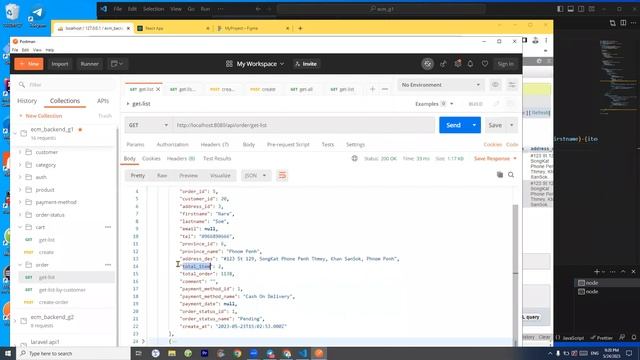640x360 pixels.
Task: Switch response view to Pretty
Action: (x=138, y=176)
